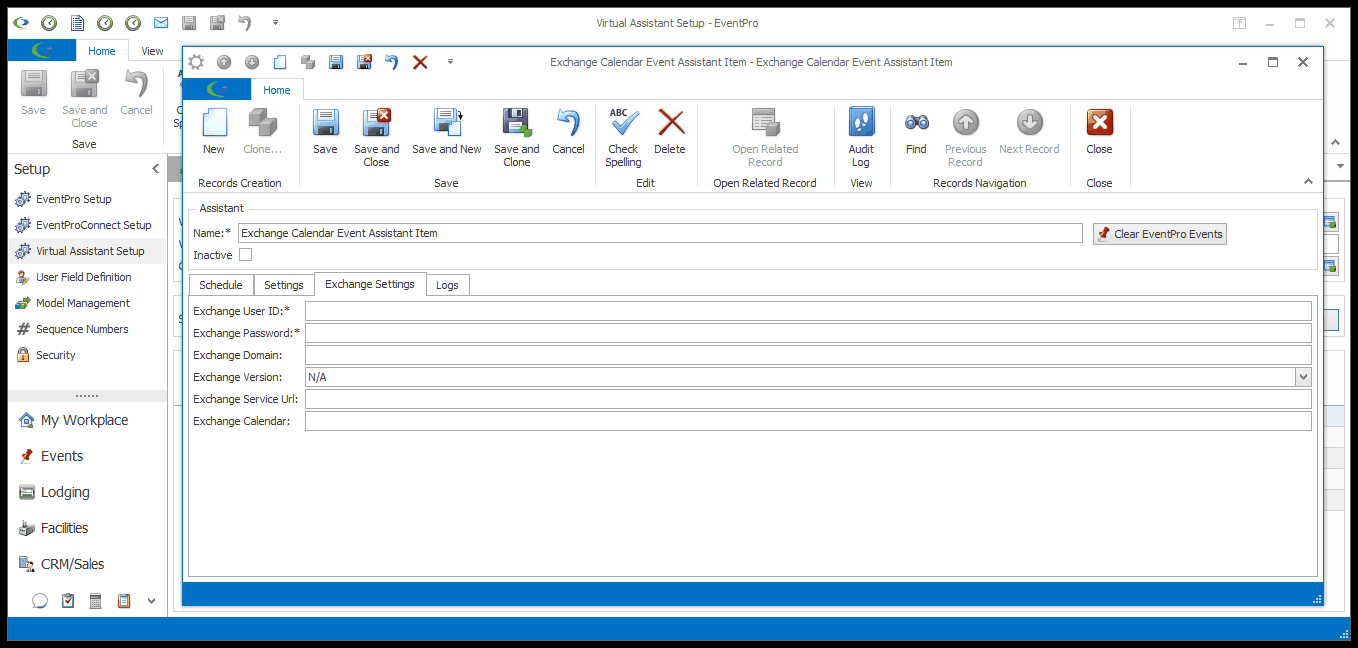The width and height of the screenshot is (1358, 648).
Task: Click Save in the Assistant Item ribbon
Action: pyautogui.click(x=325, y=132)
